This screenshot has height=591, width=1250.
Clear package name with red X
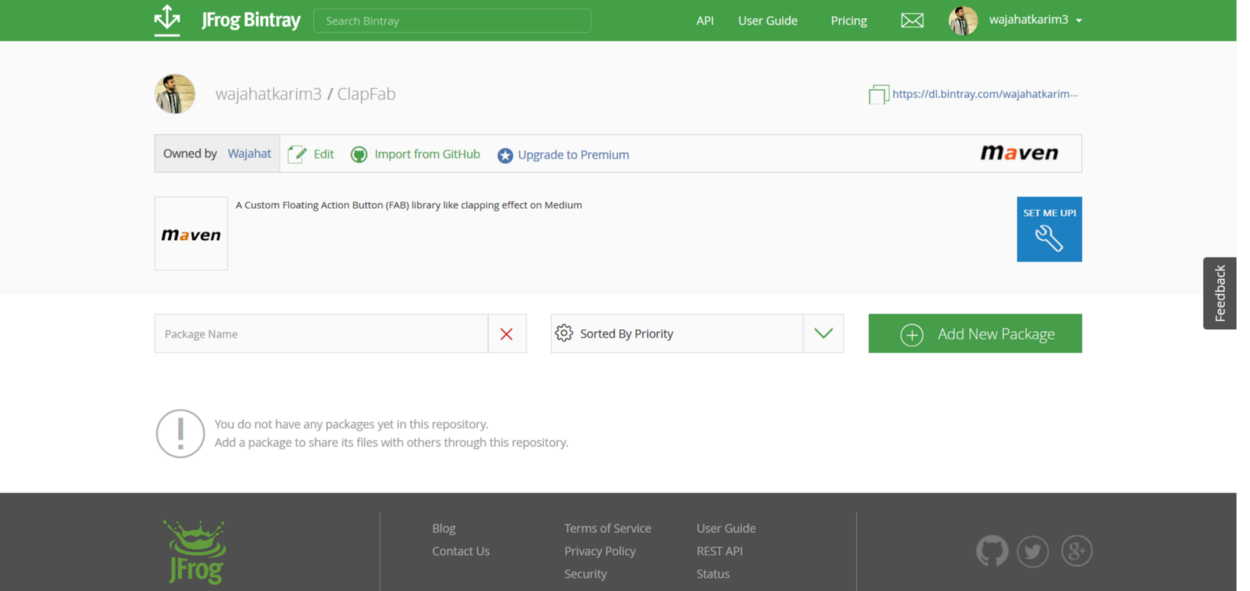[x=506, y=334]
